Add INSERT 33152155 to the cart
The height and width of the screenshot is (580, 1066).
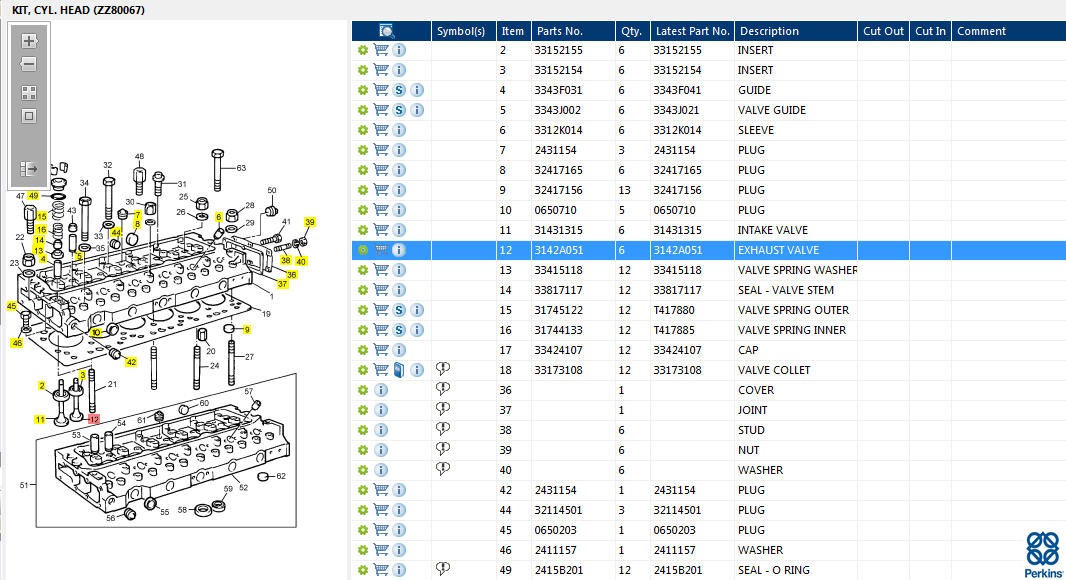[x=381, y=50]
